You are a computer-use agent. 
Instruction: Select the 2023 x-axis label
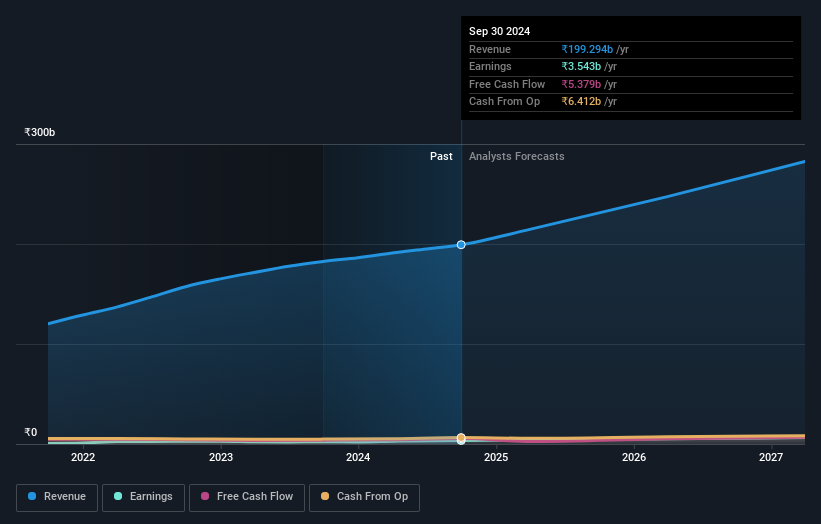pyautogui.click(x=221, y=457)
